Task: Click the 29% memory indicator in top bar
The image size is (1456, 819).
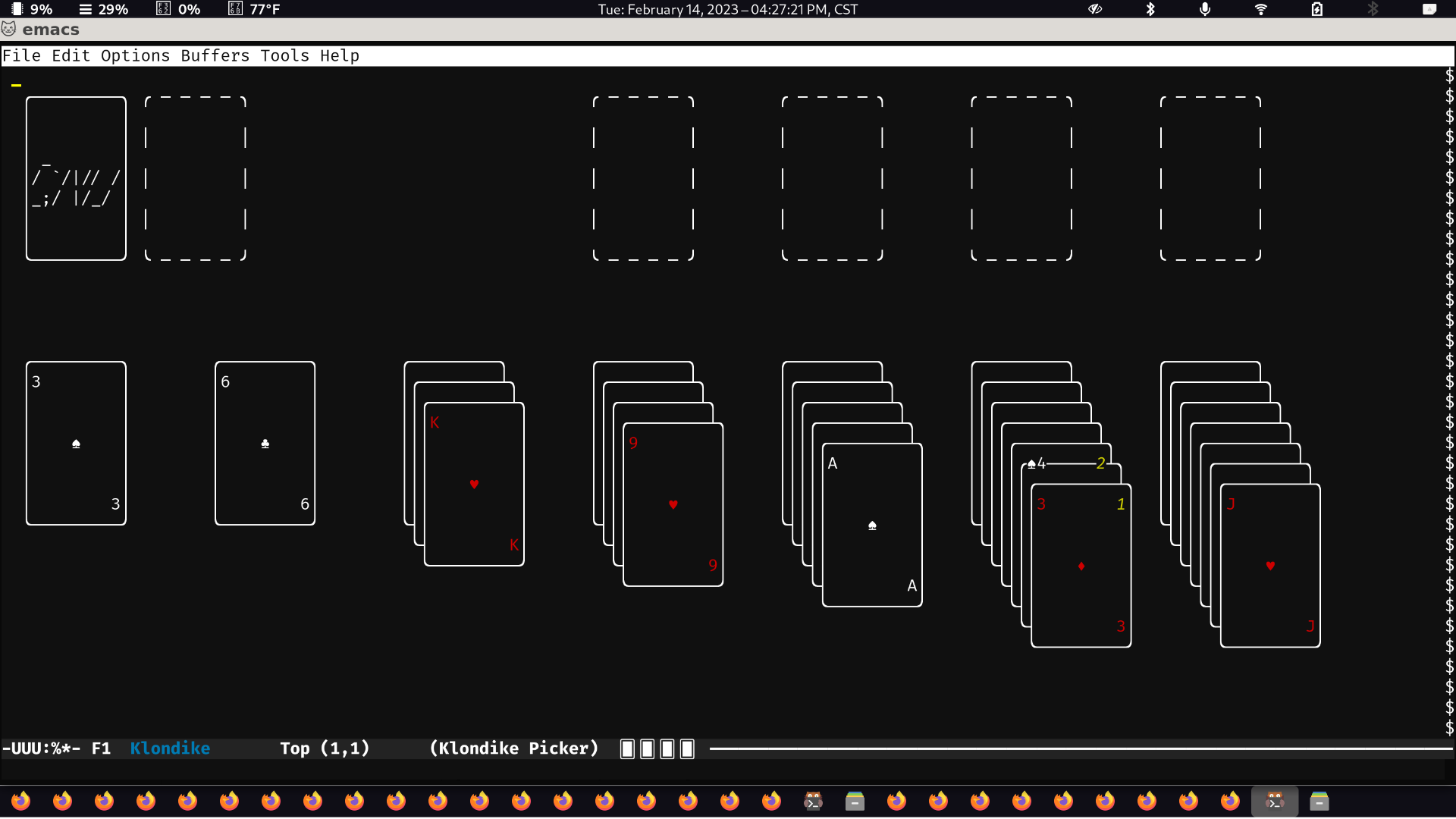Action: tap(104, 9)
